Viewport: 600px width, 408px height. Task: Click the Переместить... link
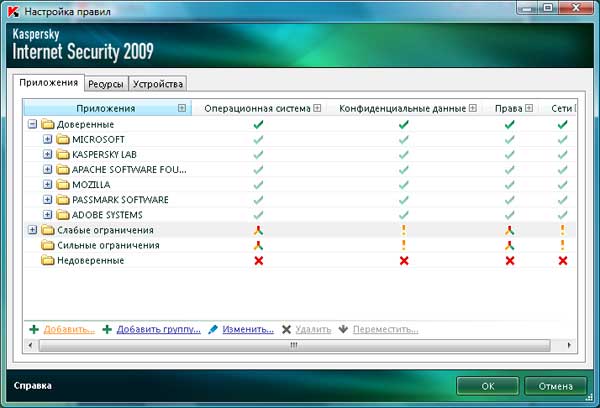tap(385, 329)
